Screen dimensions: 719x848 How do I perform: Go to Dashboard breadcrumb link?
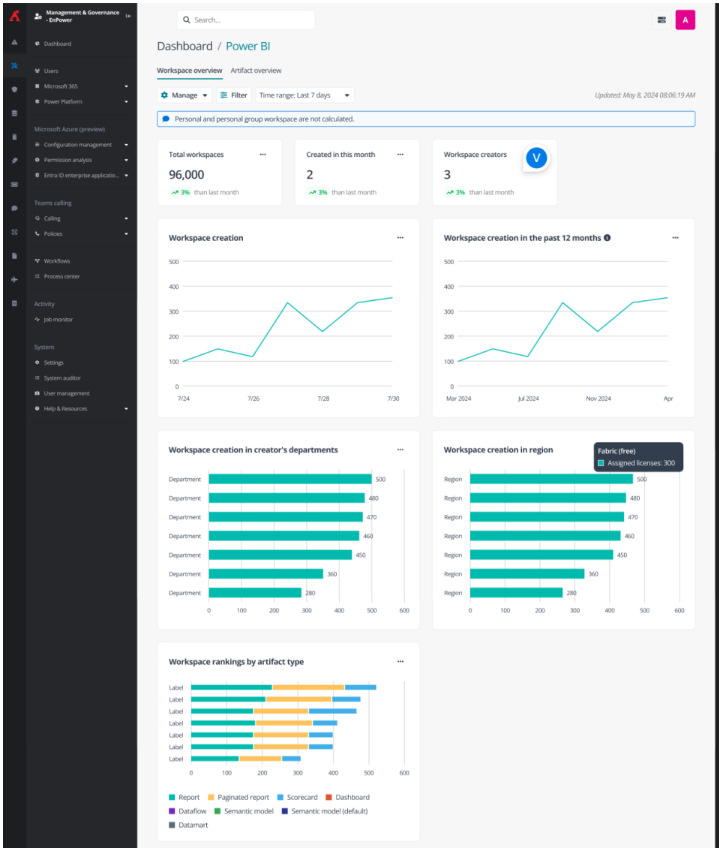[184, 46]
